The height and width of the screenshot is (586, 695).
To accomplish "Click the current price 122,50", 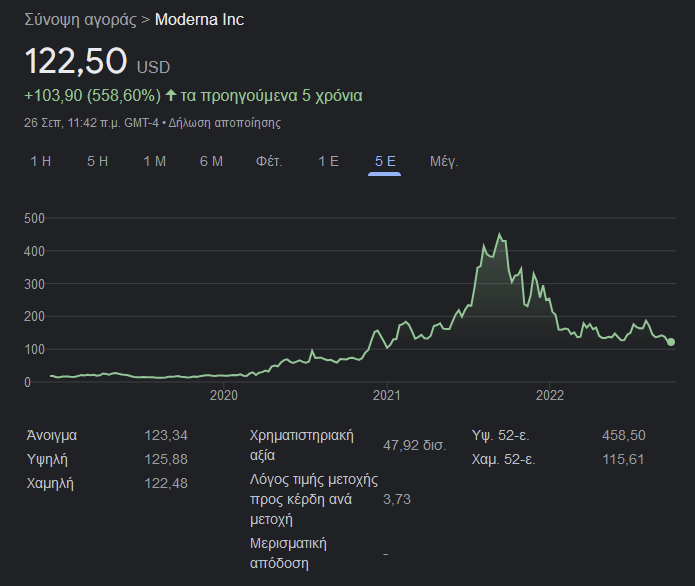I will [x=76, y=61].
